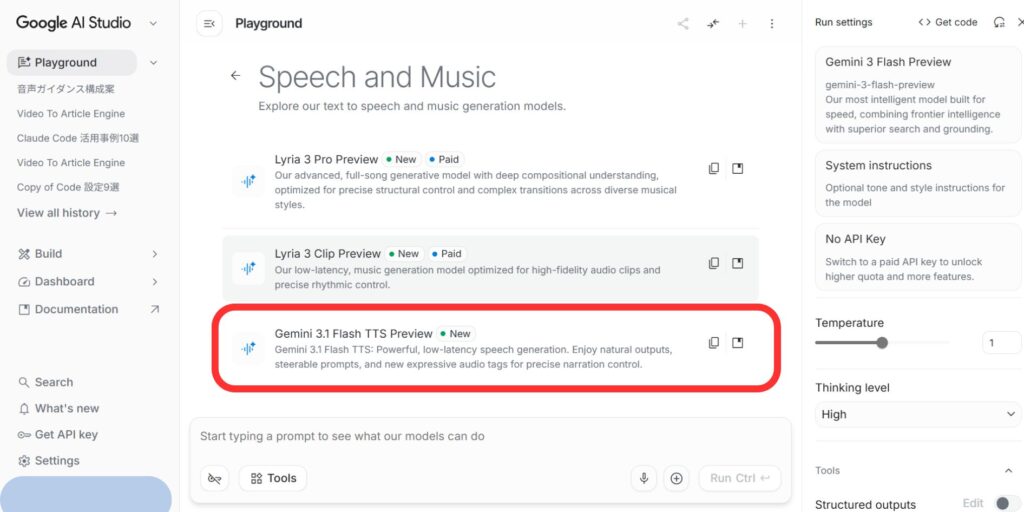
Task: Adjust the Temperature slider
Action: [882, 343]
